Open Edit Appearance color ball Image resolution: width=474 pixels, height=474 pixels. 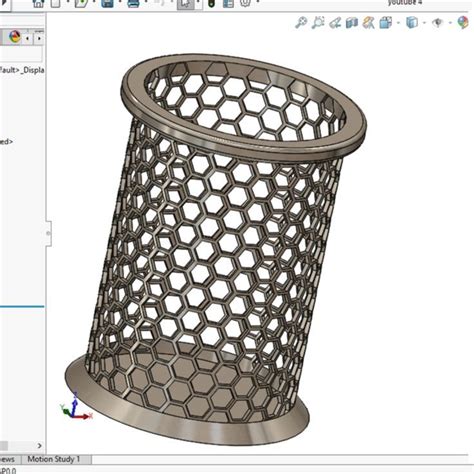(x=463, y=23)
